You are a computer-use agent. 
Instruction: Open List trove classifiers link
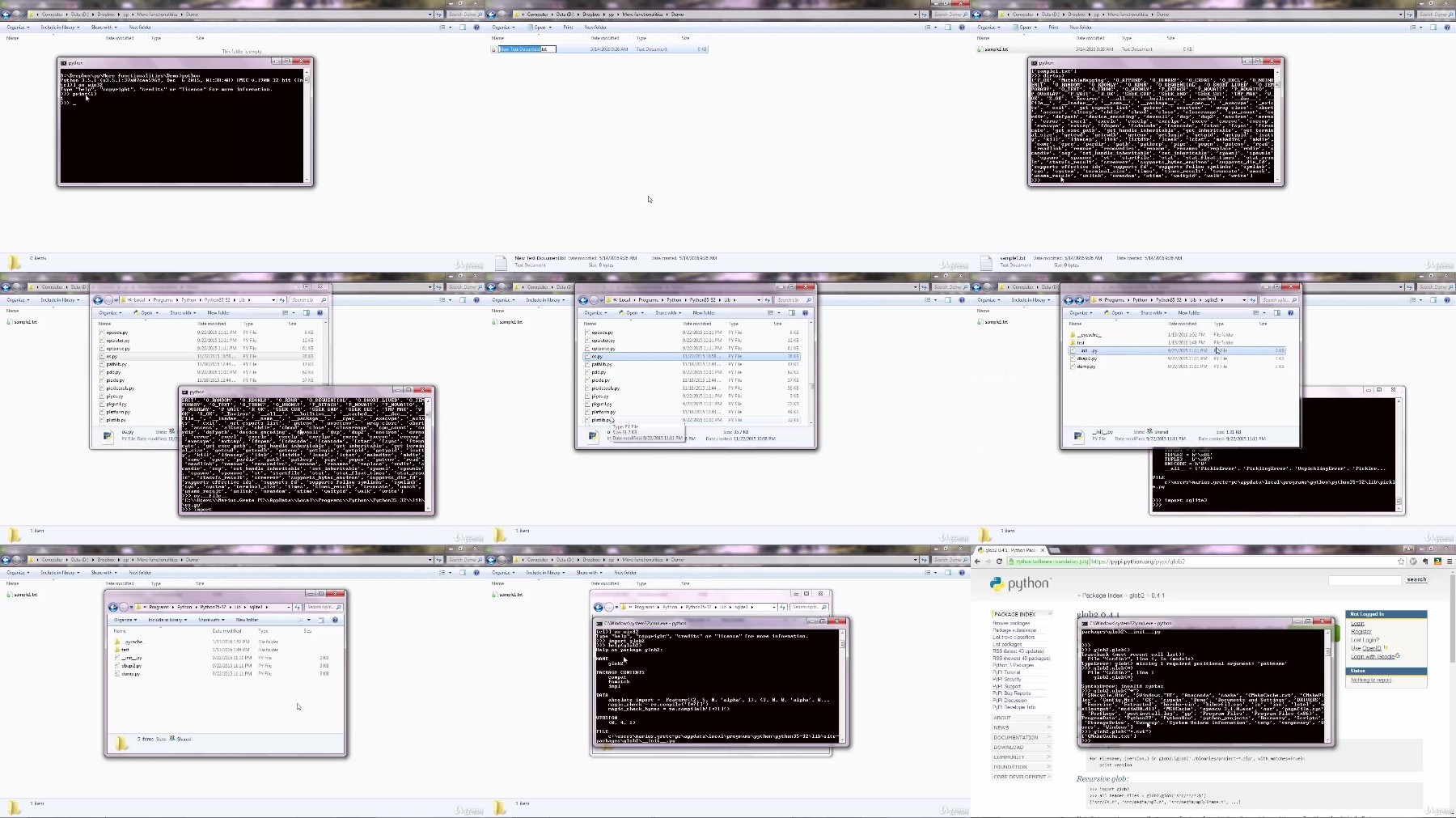pos(1014,637)
